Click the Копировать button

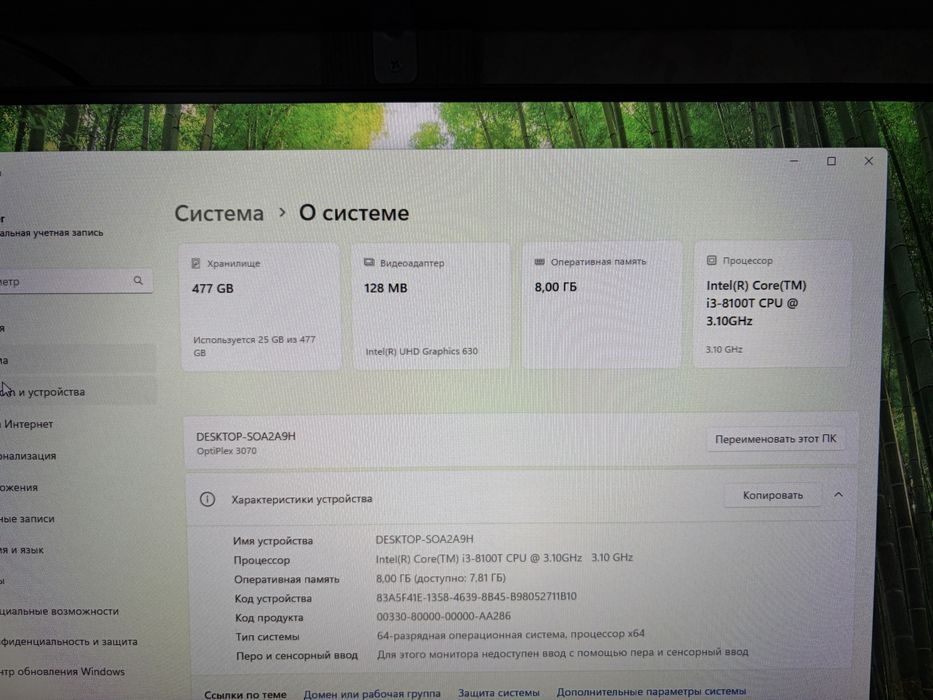tap(772, 495)
